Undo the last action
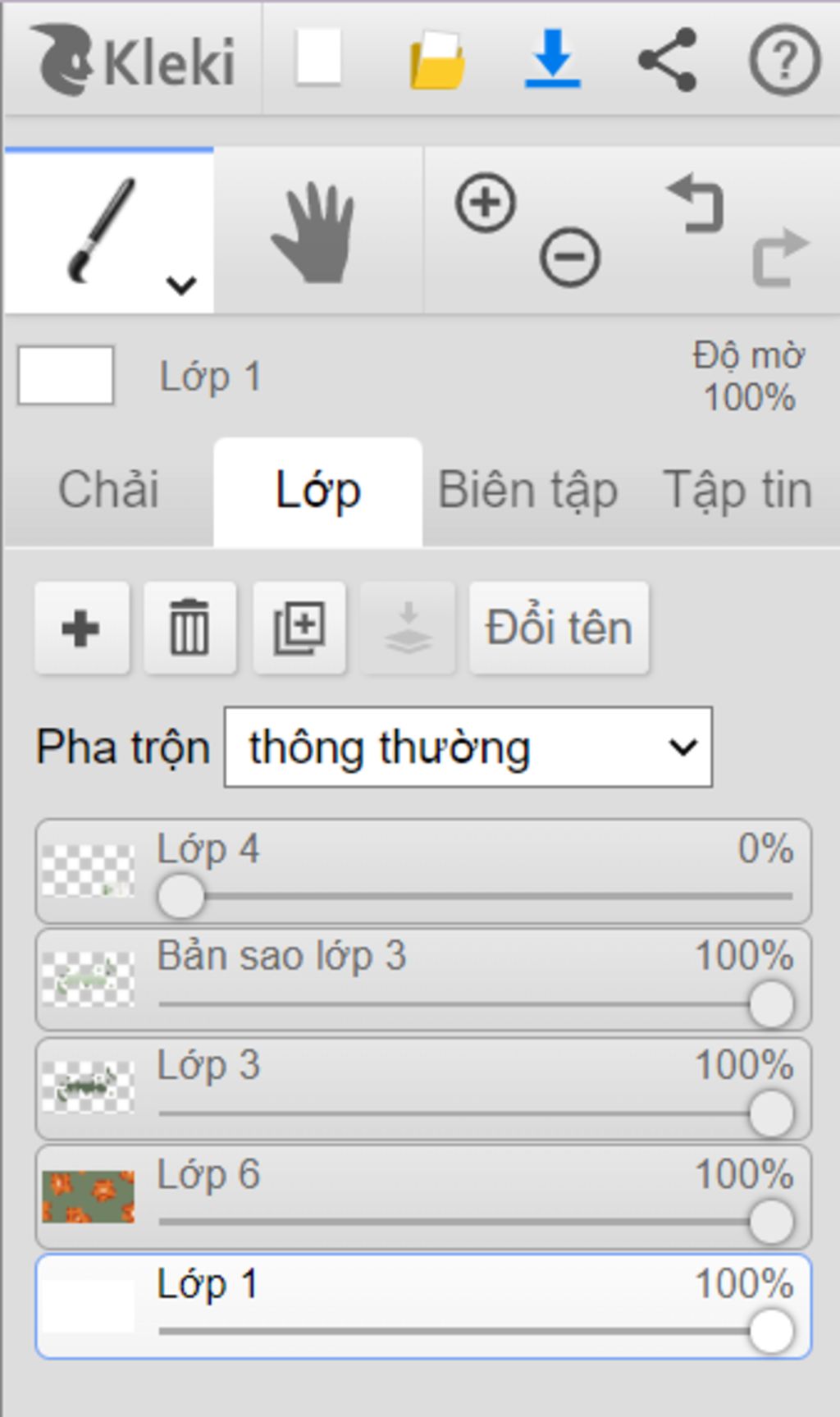 [x=696, y=203]
